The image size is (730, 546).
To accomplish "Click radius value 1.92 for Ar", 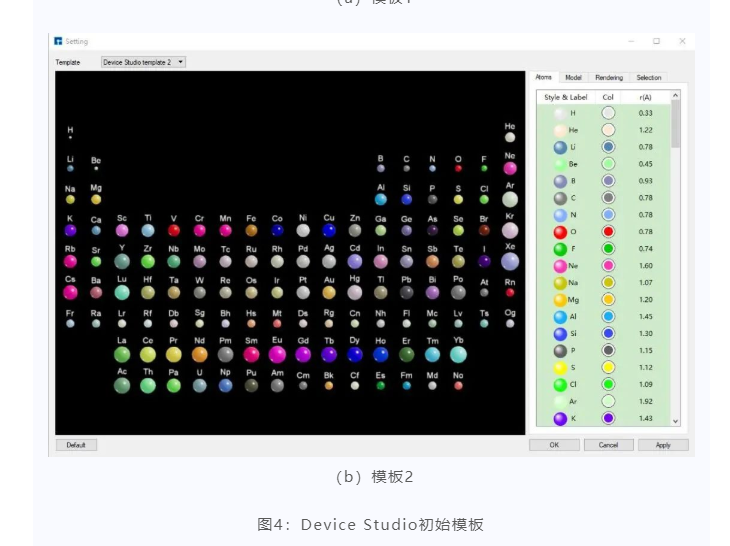I will (x=645, y=401).
